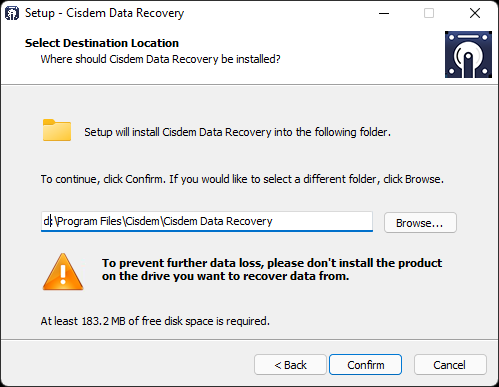Click the Setup - Cisdem Data Recovery title
The height and width of the screenshot is (387, 499).
(x=104, y=13)
